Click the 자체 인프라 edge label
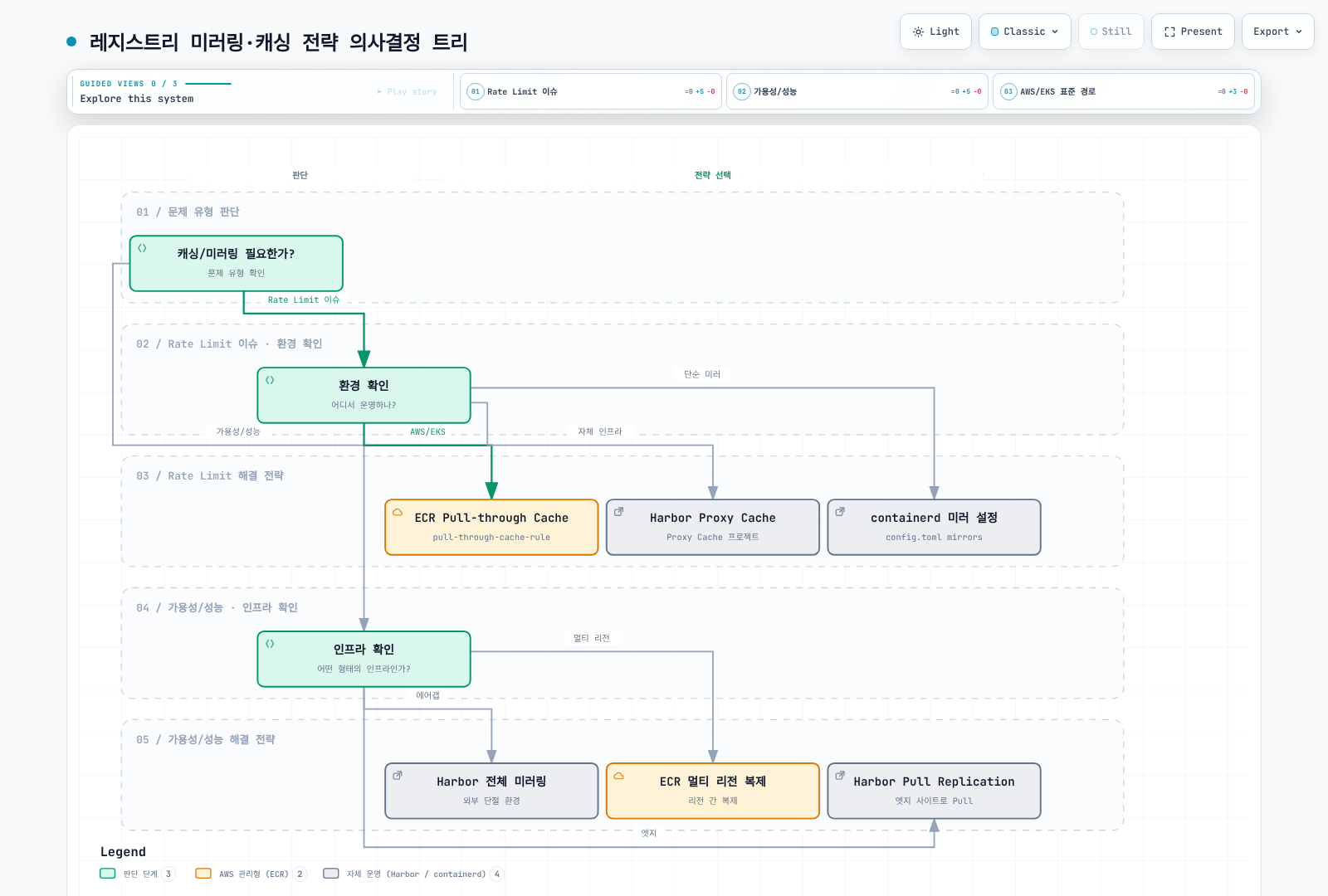This screenshot has height=896, width=1328. coord(600,432)
